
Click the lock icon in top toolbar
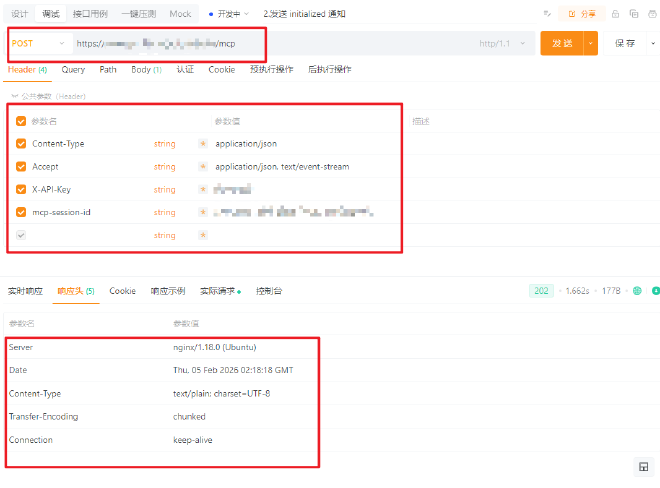(616, 14)
